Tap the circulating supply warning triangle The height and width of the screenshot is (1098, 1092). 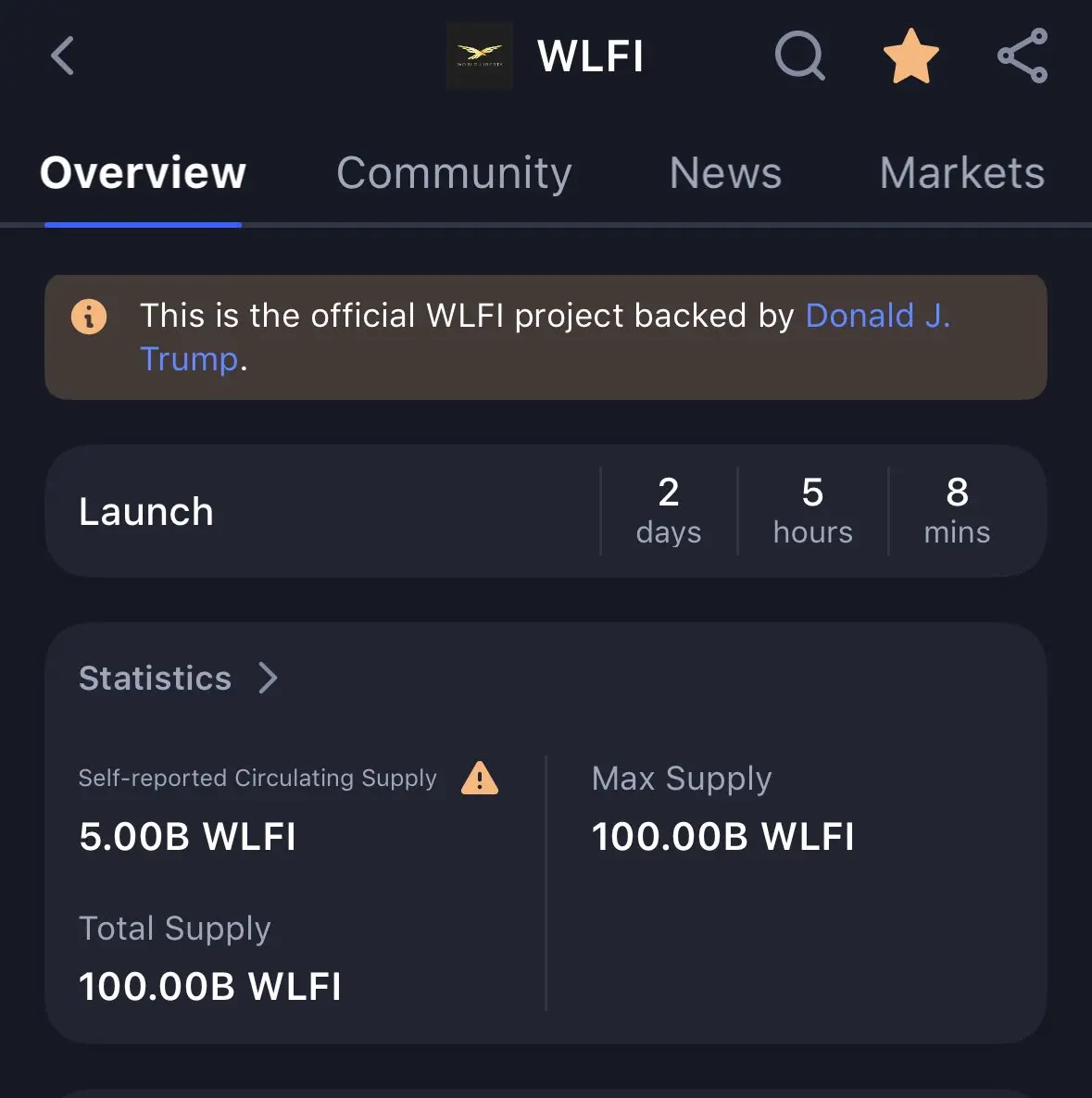tap(480, 778)
